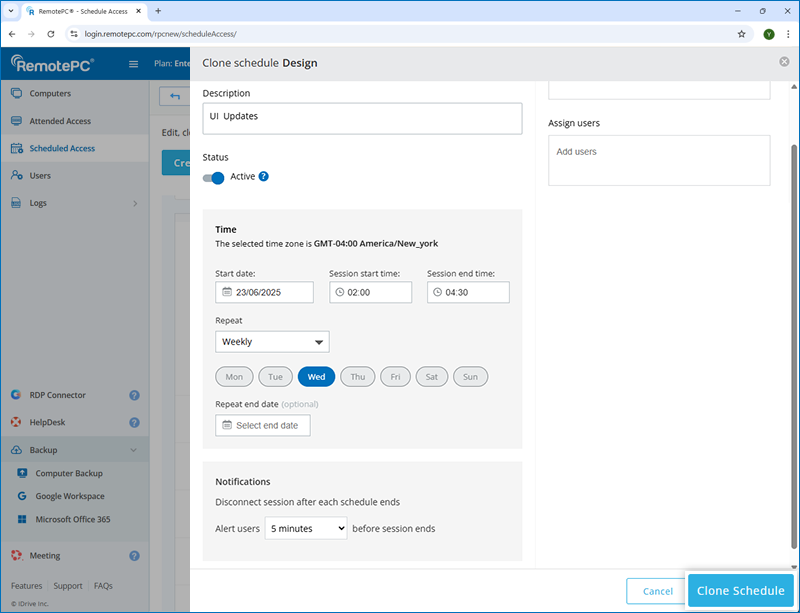This screenshot has height=613, width=800.
Task: Open the Repeat Weekly dropdown
Action: [272, 342]
